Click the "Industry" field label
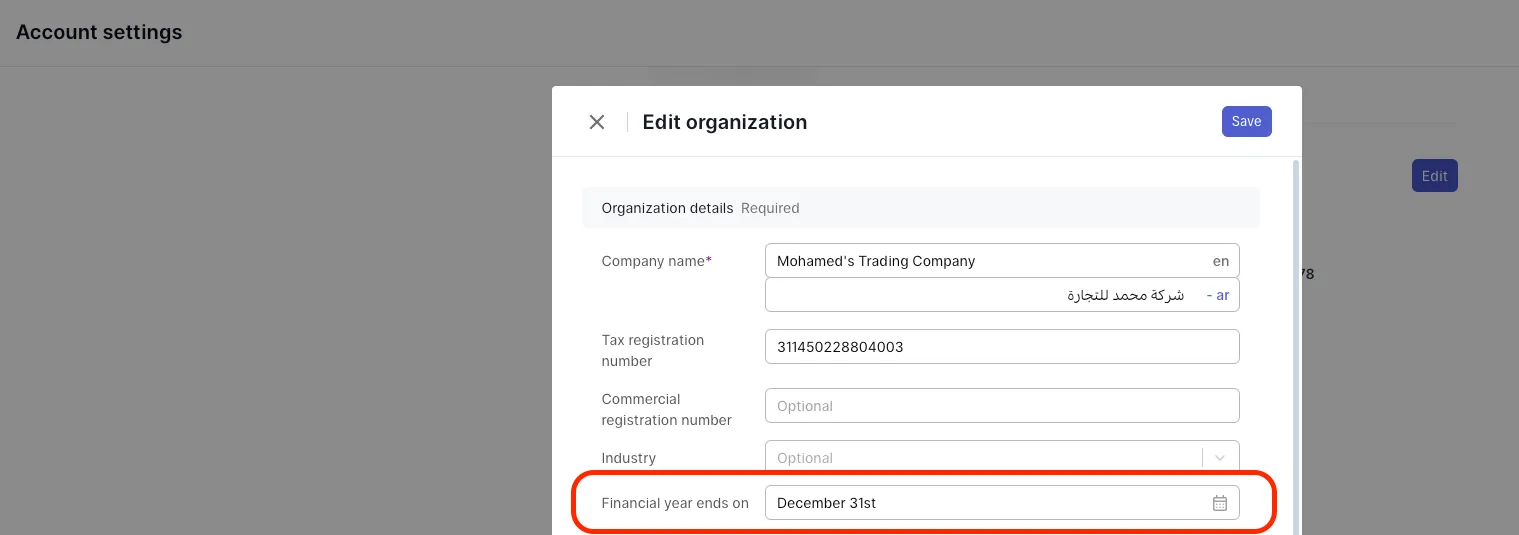The image size is (1519, 535). (x=628, y=458)
